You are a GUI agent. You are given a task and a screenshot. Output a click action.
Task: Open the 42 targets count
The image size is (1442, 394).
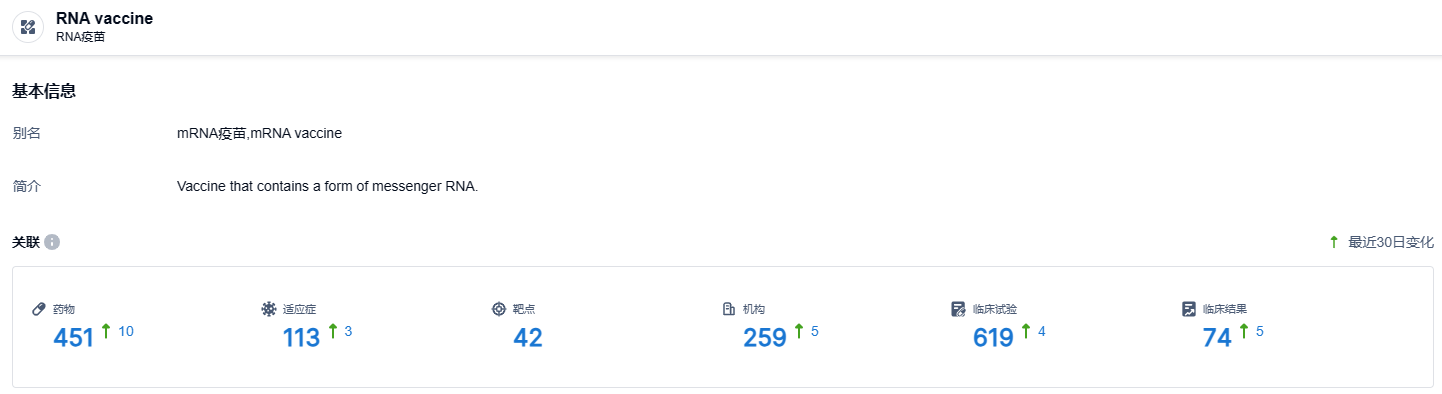(x=528, y=338)
